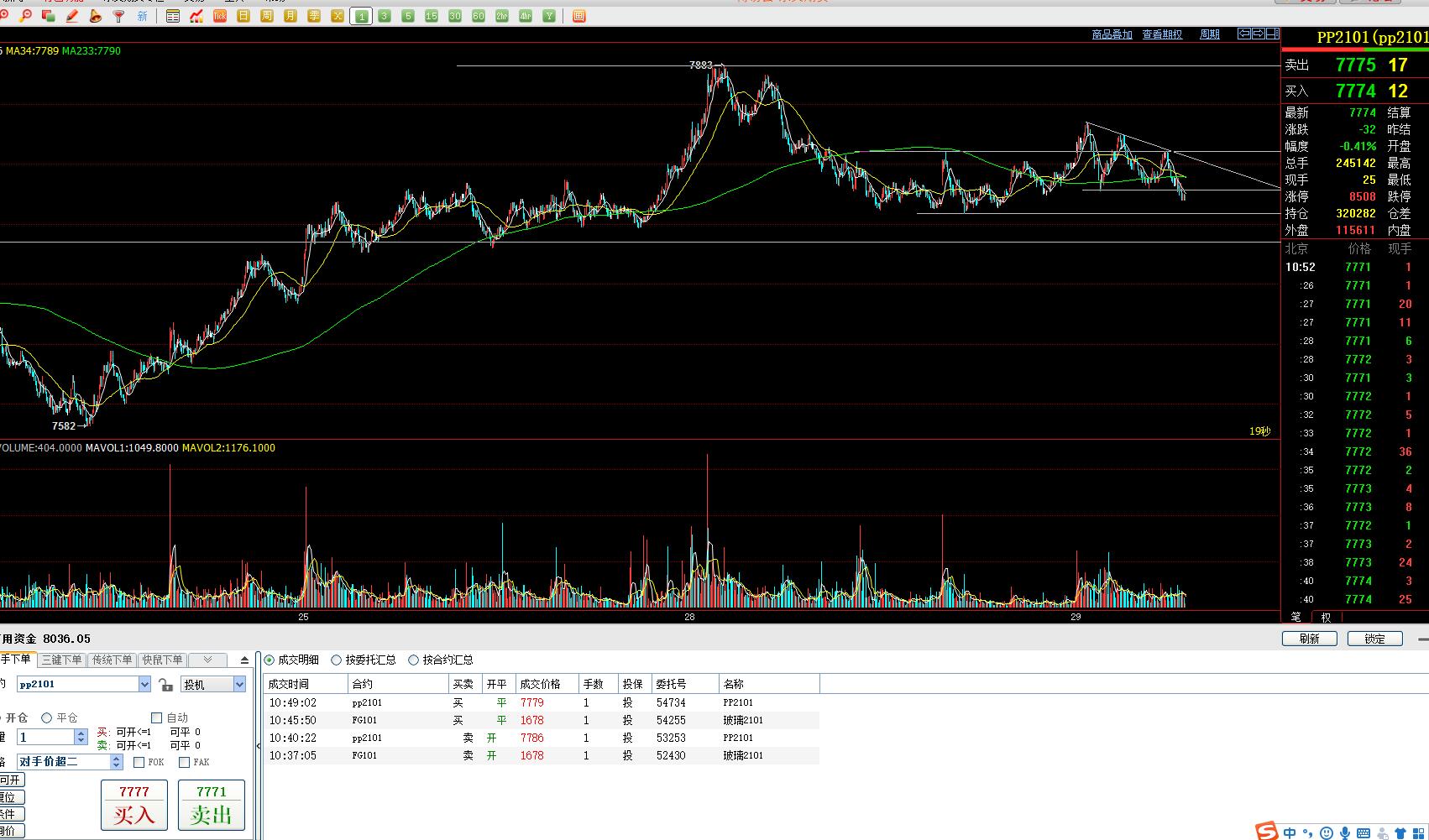Collapse order panel with left arrow handle

(x=258, y=745)
